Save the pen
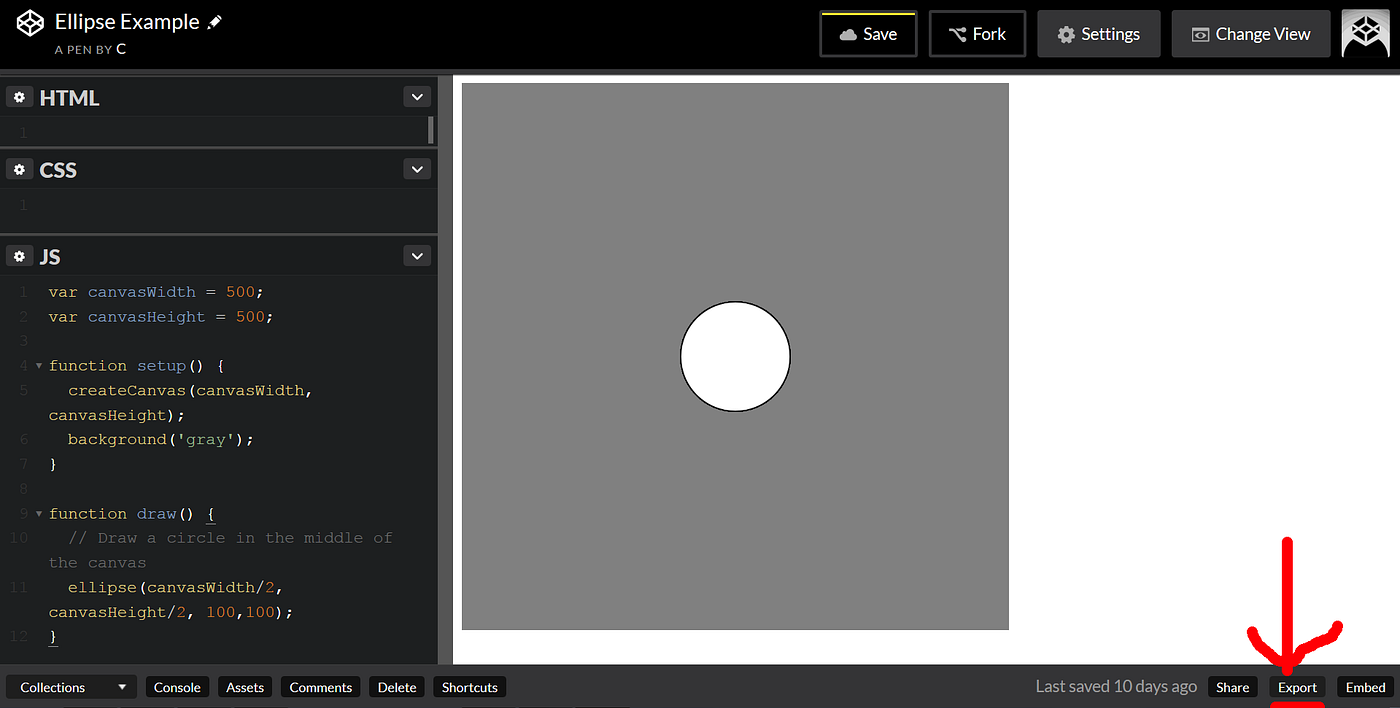 click(x=868, y=33)
